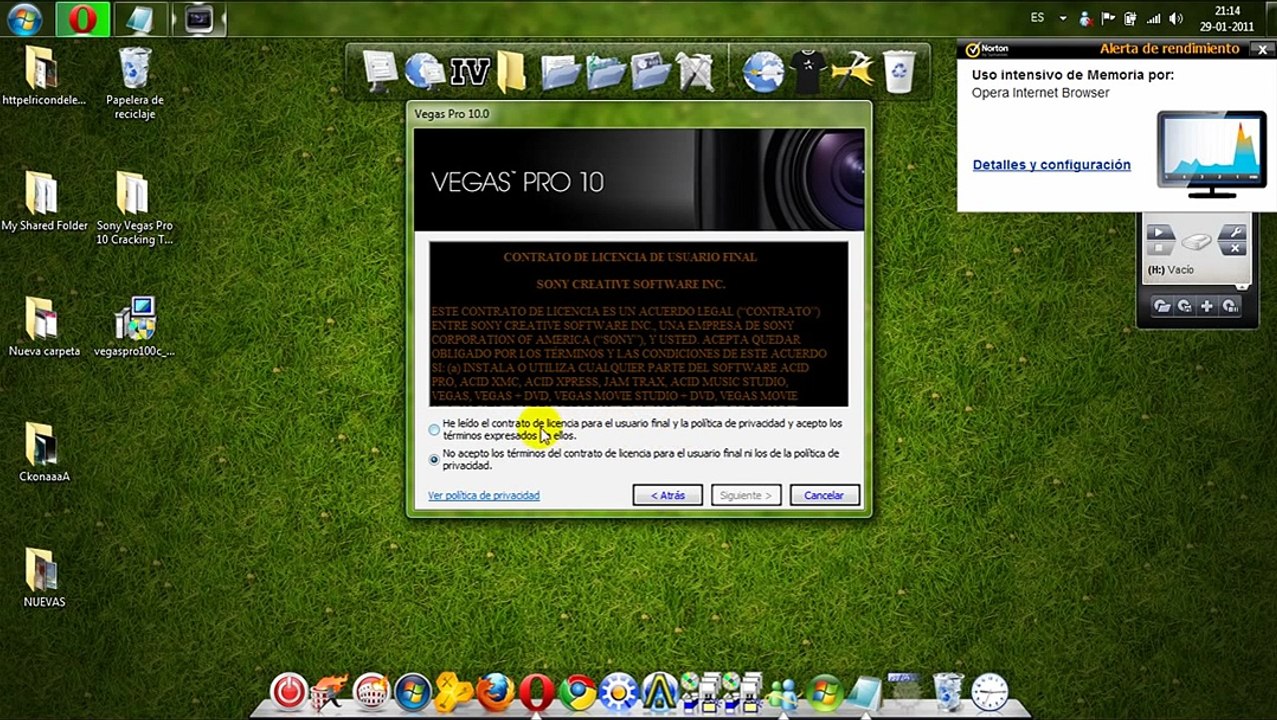Image resolution: width=1277 pixels, height=720 pixels.
Task: Open the 'httpelricondele...' desktop folder
Action: pos(42,76)
